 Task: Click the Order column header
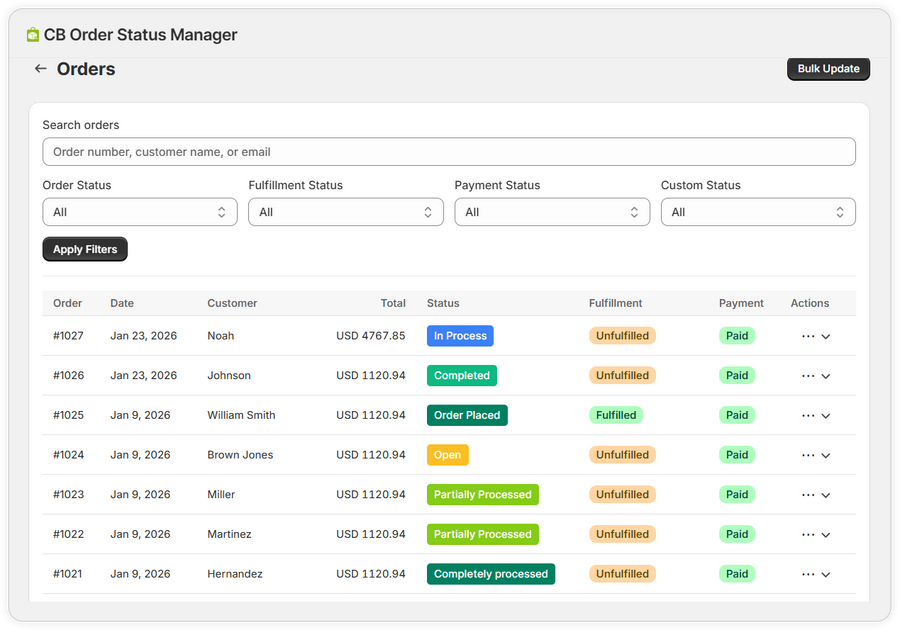(67, 303)
